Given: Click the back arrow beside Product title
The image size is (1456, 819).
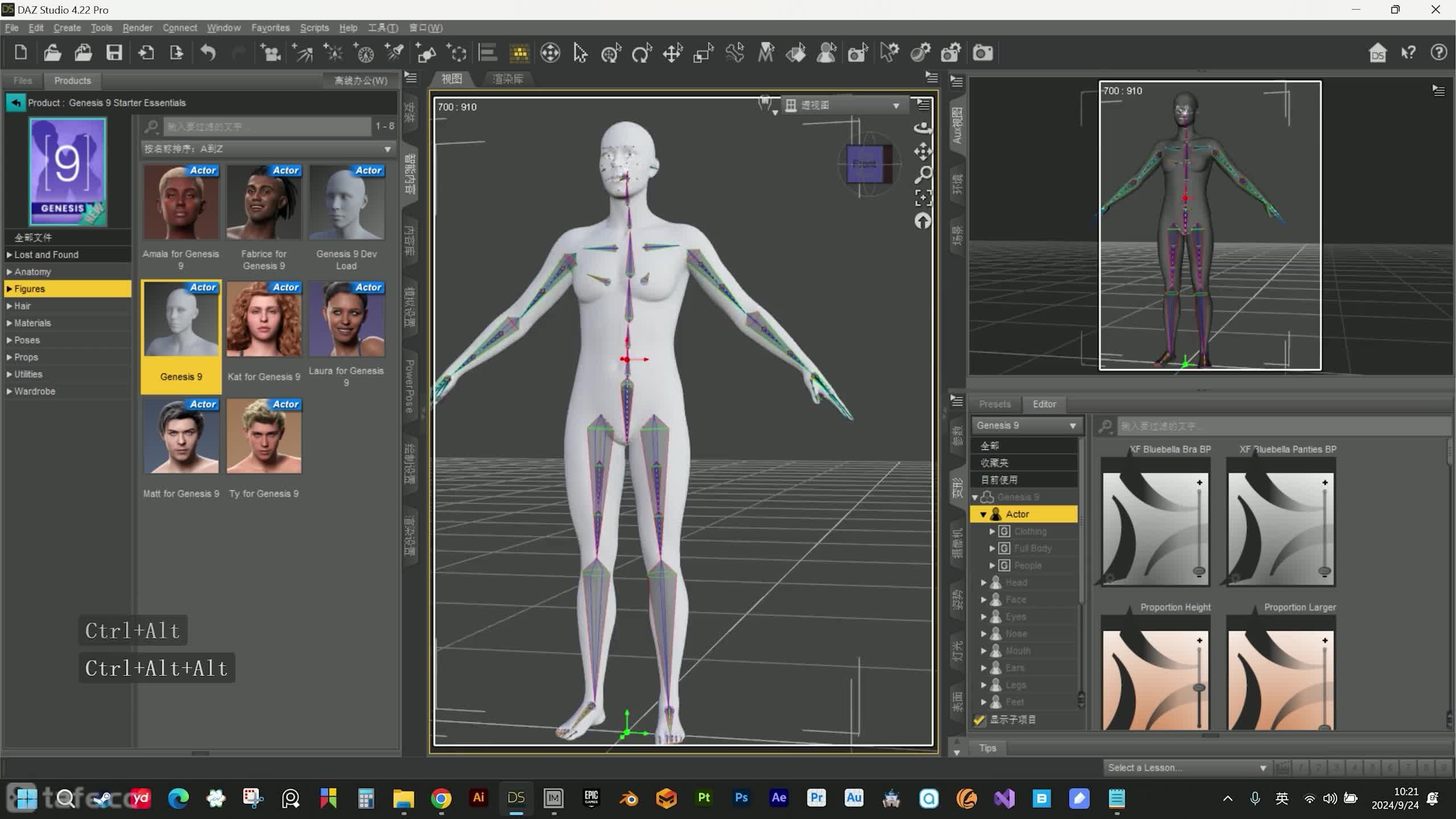Looking at the screenshot, I should (x=15, y=103).
